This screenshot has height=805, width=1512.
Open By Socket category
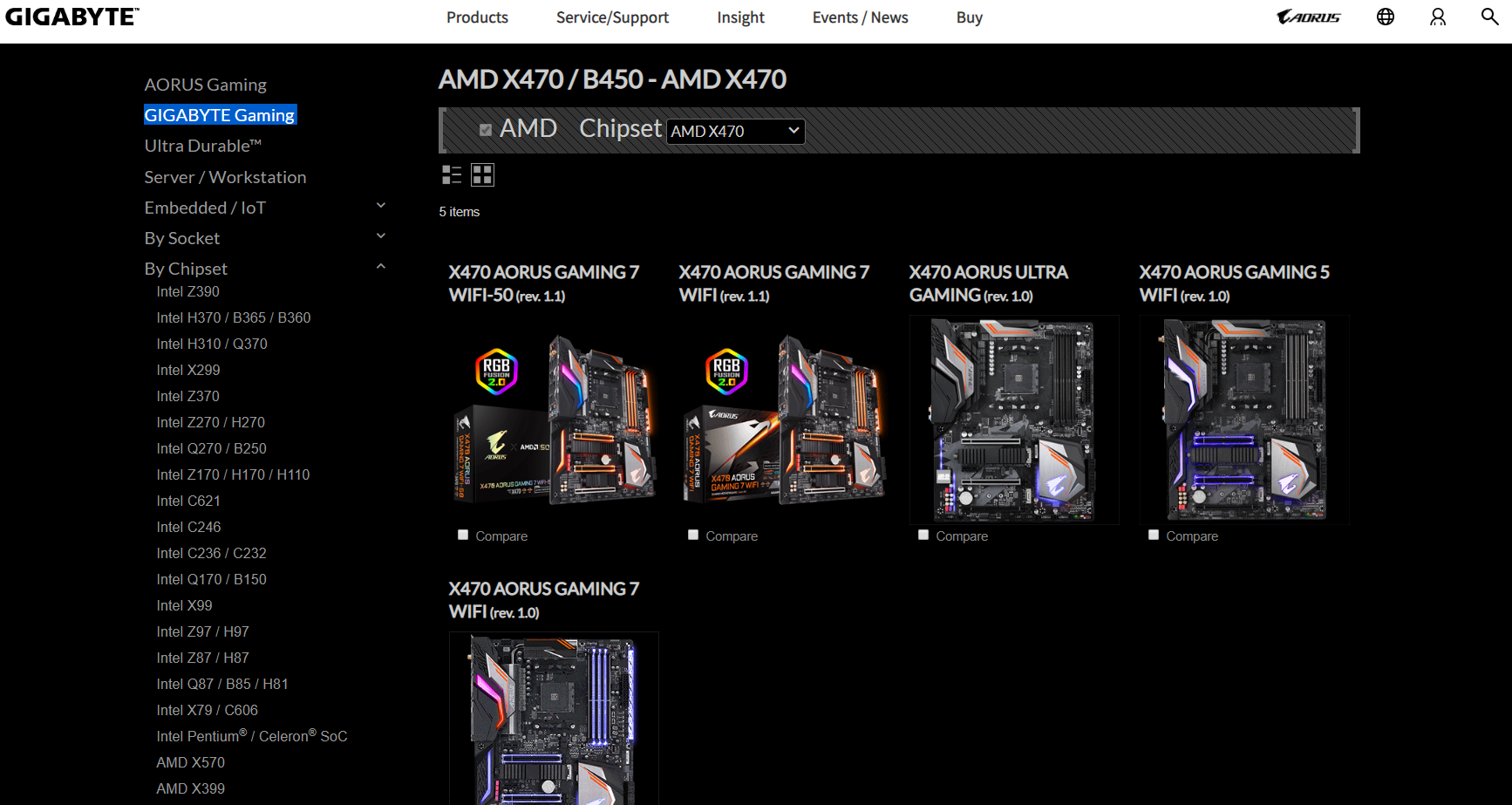tap(182, 238)
